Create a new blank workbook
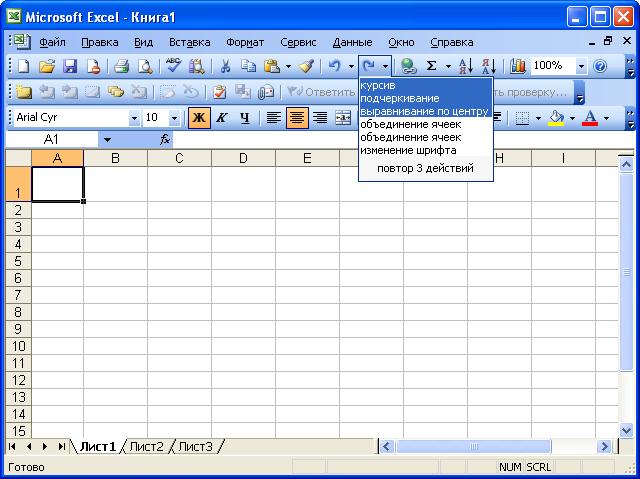Screen dimensions: 640x479 point(24,66)
